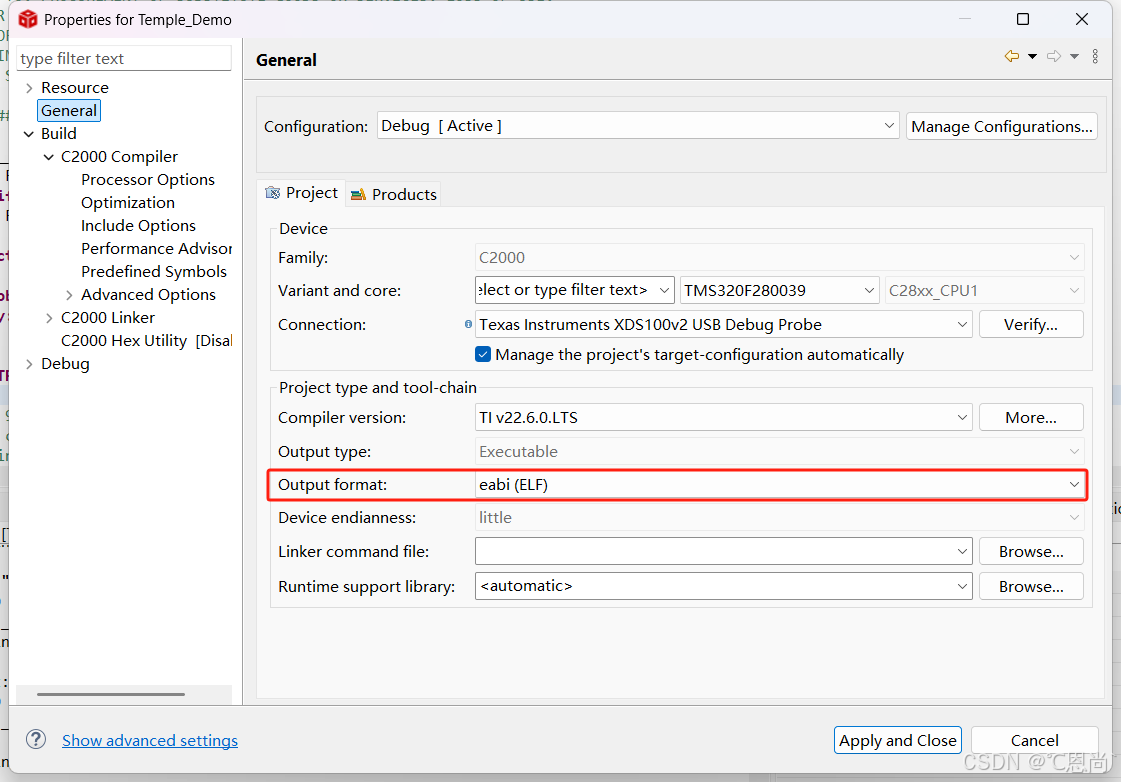
Task: Expand the Resource tree node
Action: (29, 88)
